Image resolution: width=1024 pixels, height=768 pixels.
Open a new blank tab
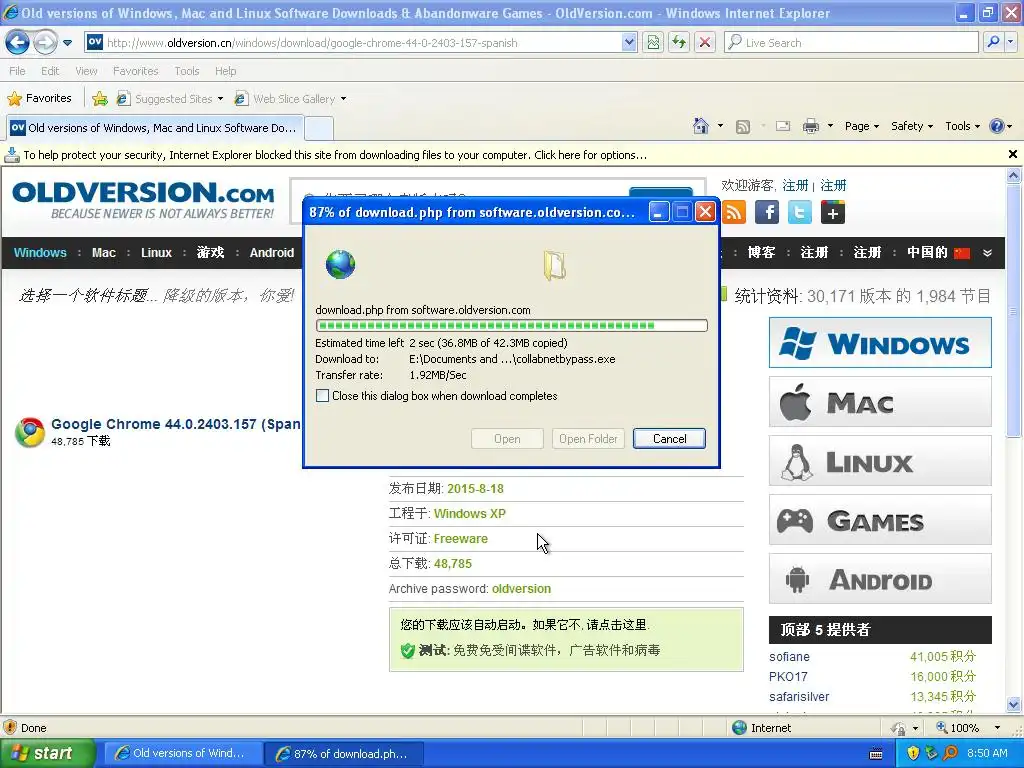319,128
